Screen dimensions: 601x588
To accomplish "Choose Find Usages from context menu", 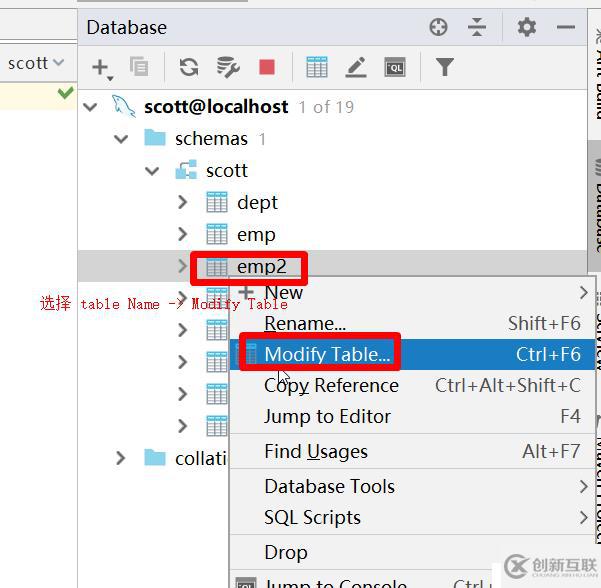I will pos(412,452).
